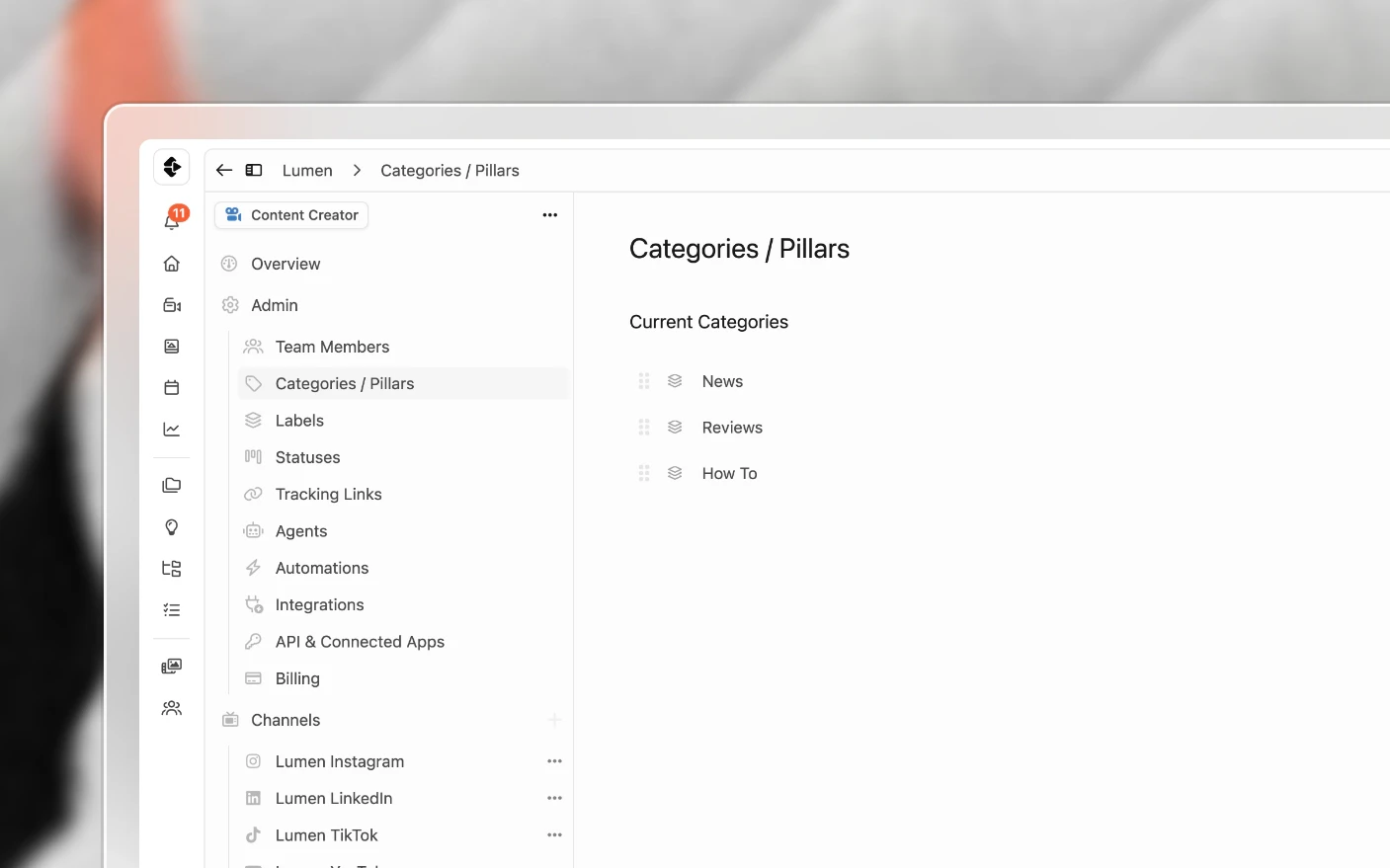Open the calendar icon in left rail

[172, 388]
